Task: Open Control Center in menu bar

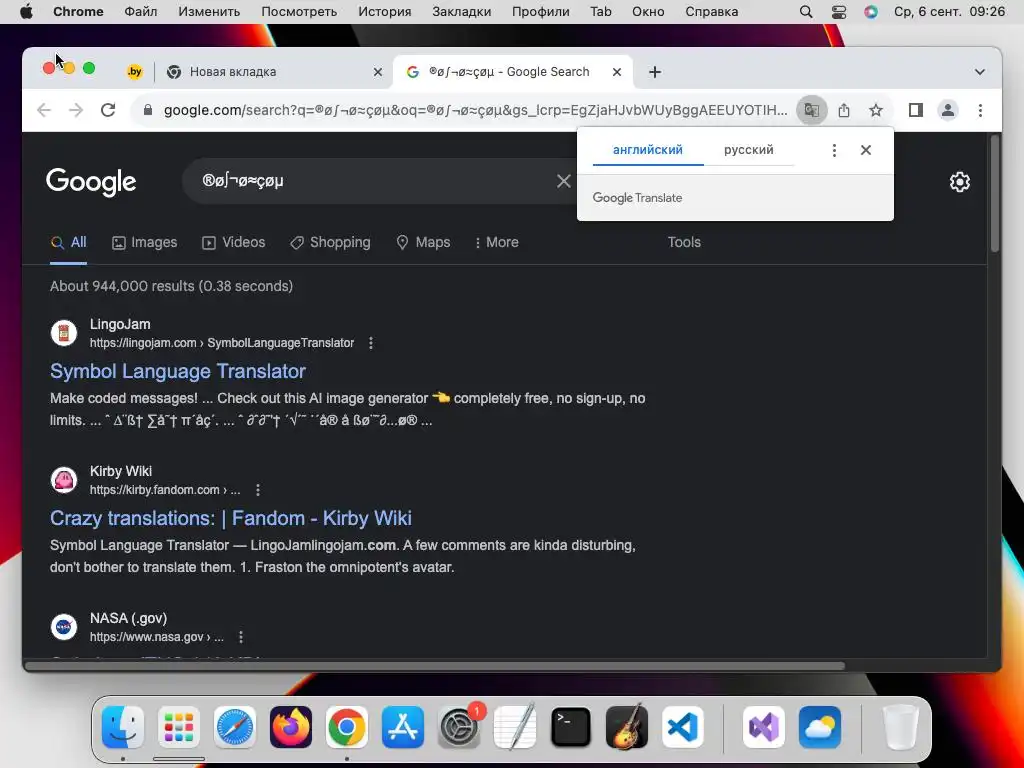Action: (839, 12)
